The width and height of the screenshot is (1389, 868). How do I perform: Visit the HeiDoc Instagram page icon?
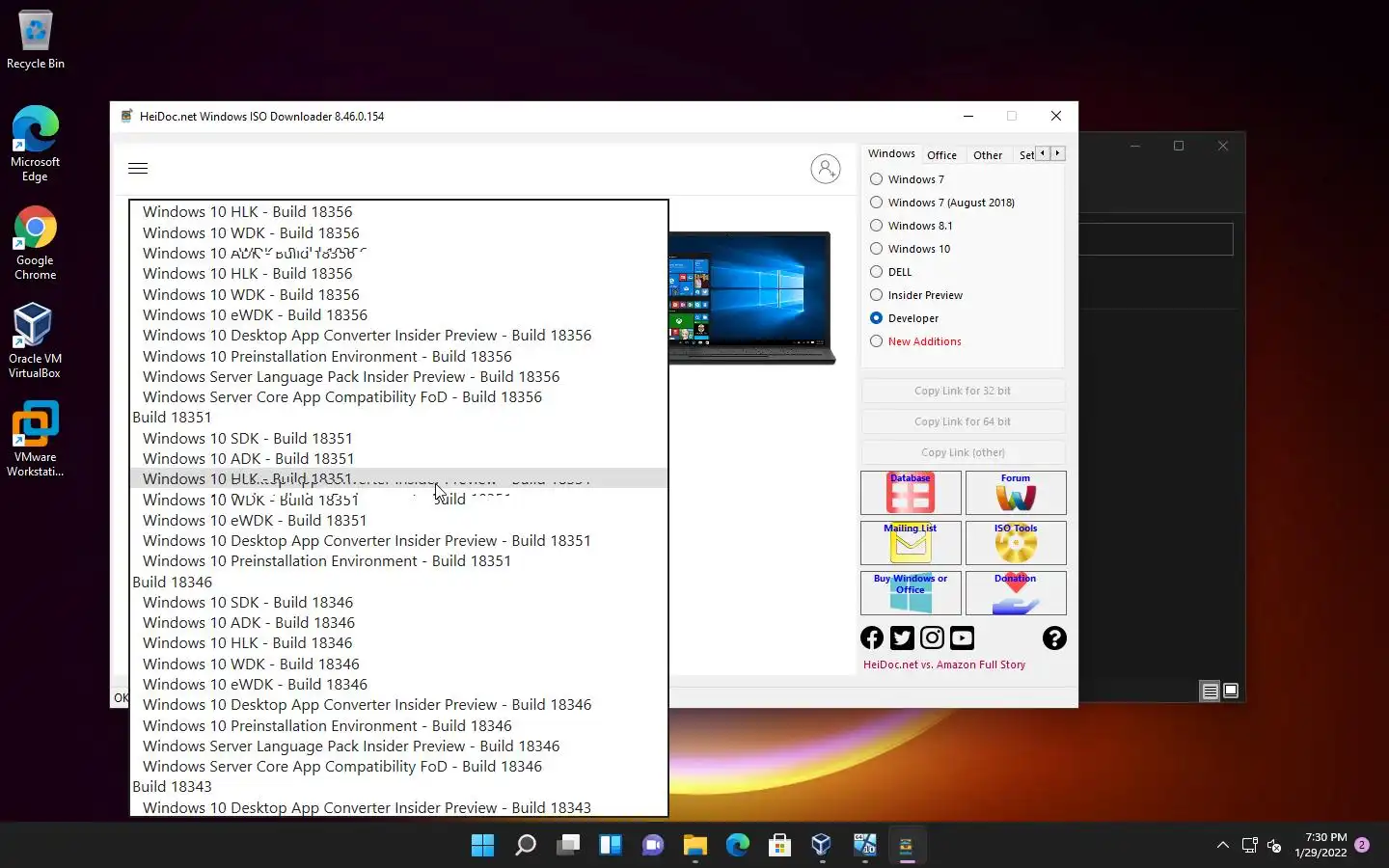click(932, 637)
